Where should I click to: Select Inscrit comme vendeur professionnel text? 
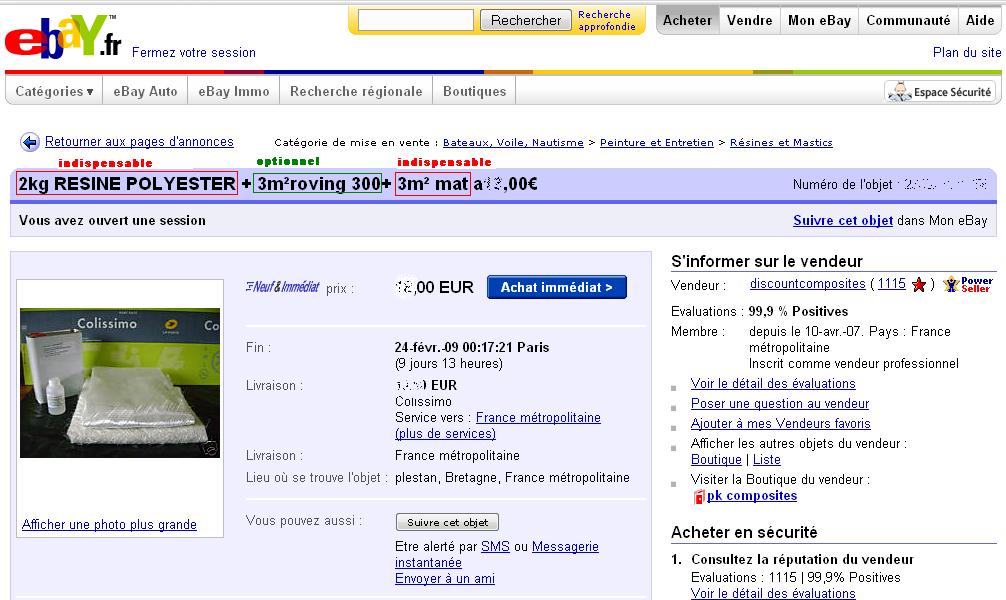(854, 364)
